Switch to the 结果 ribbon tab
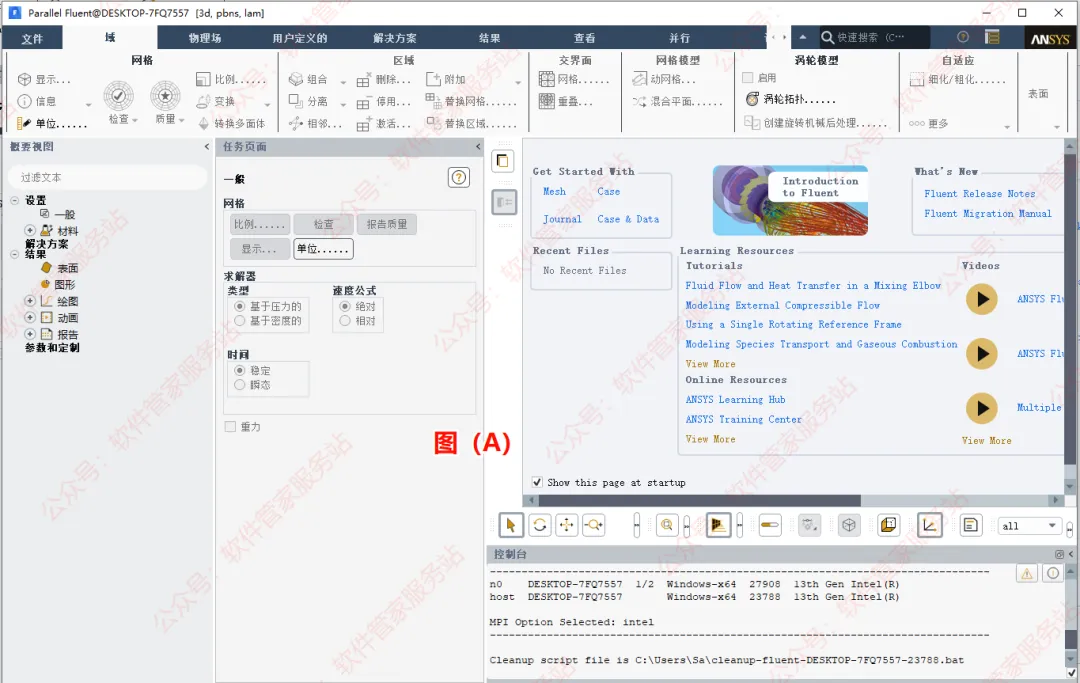 pos(490,38)
